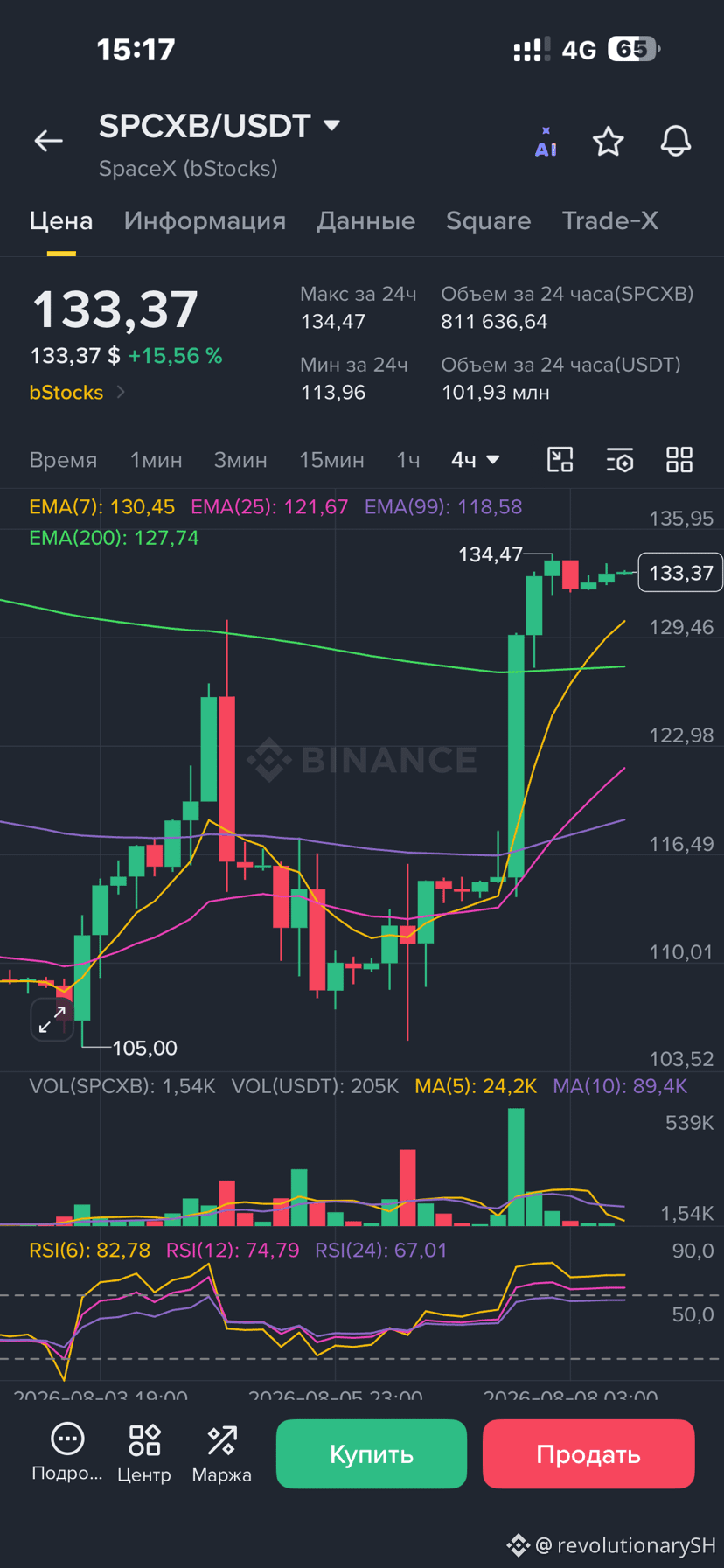Tap the Продать sell button
The height and width of the screenshot is (1568, 724).
tap(588, 1453)
